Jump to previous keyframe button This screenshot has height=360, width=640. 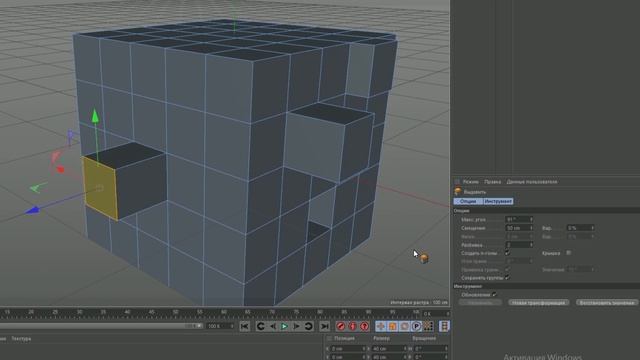click(x=260, y=326)
